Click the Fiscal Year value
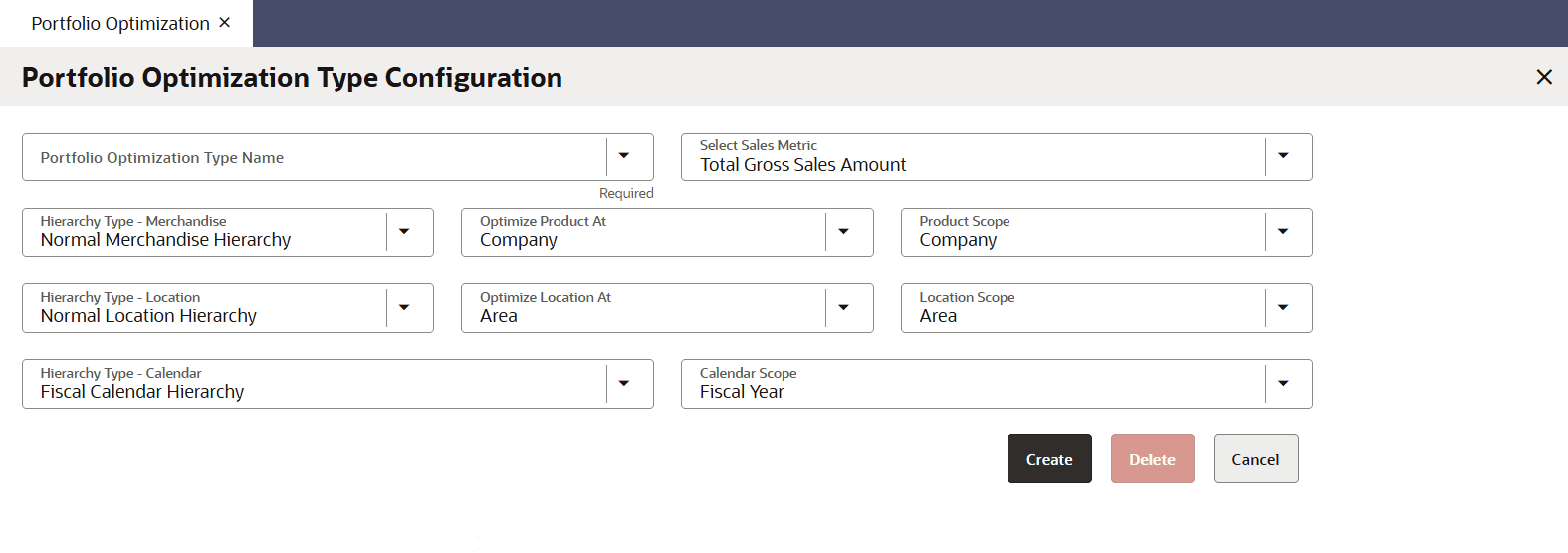 pos(742,392)
